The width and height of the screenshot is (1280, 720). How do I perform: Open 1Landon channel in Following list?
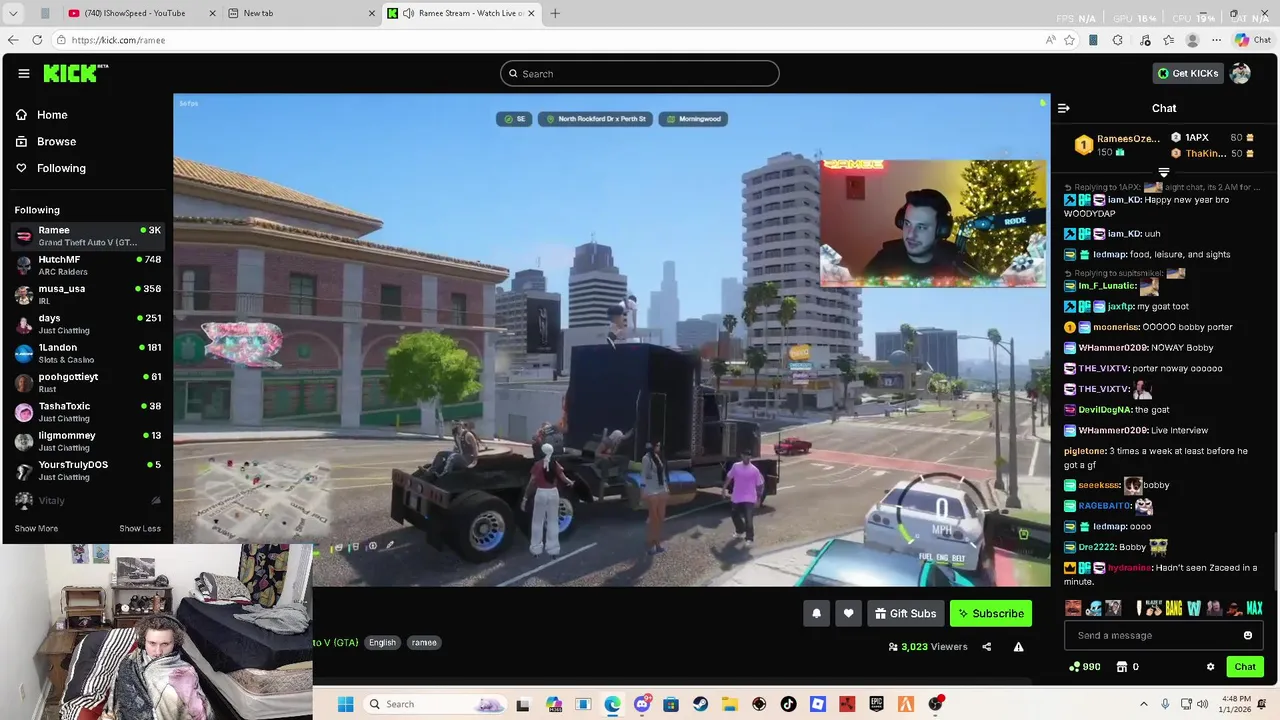[x=88, y=353]
